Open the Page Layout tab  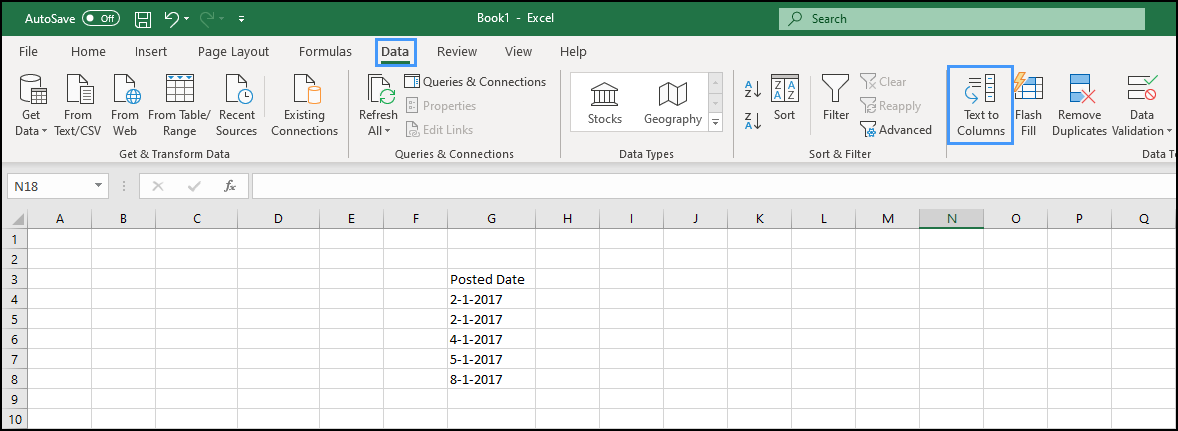tap(233, 52)
